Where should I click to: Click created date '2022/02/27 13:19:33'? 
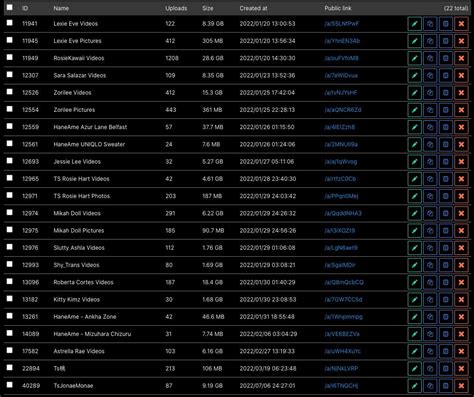click(267, 351)
